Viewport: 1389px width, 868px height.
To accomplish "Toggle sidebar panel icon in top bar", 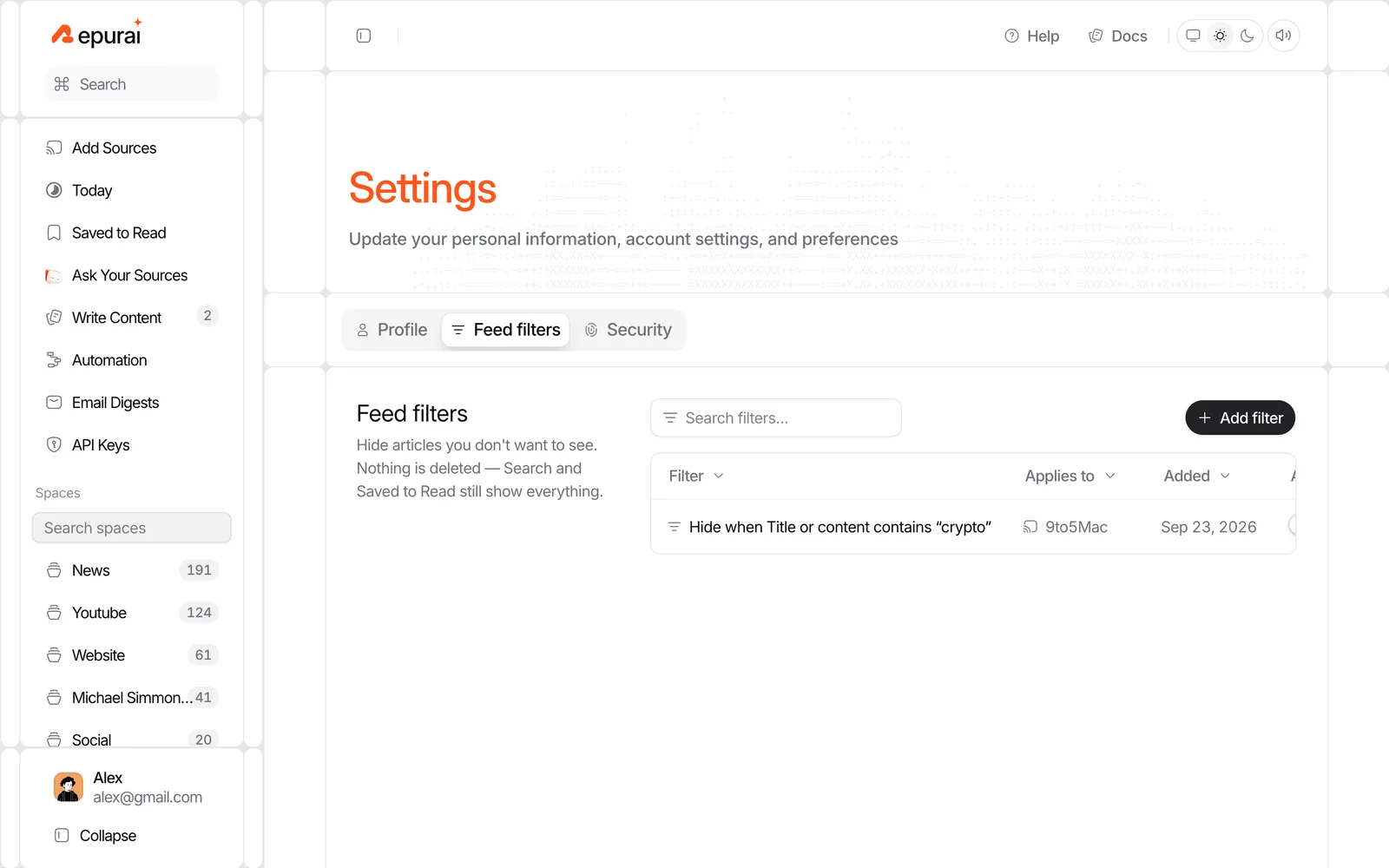I will pos(364,36).
